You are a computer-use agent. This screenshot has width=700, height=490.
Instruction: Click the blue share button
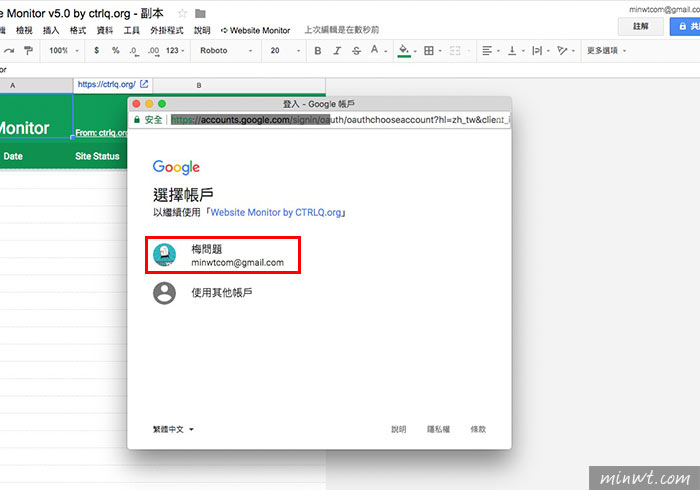[x=685, y=26]
